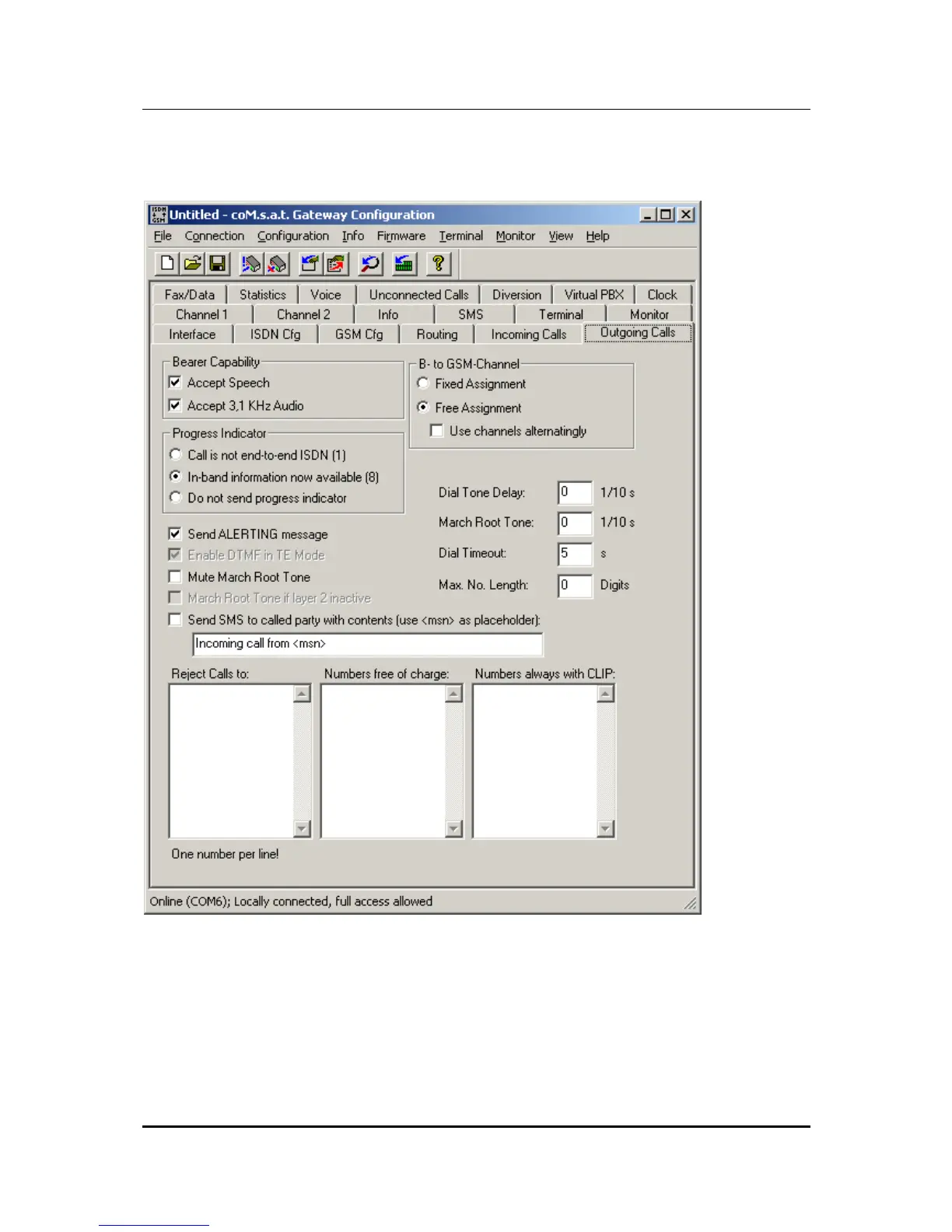Click the Dial Tone Delay input field

coord(575,492)
